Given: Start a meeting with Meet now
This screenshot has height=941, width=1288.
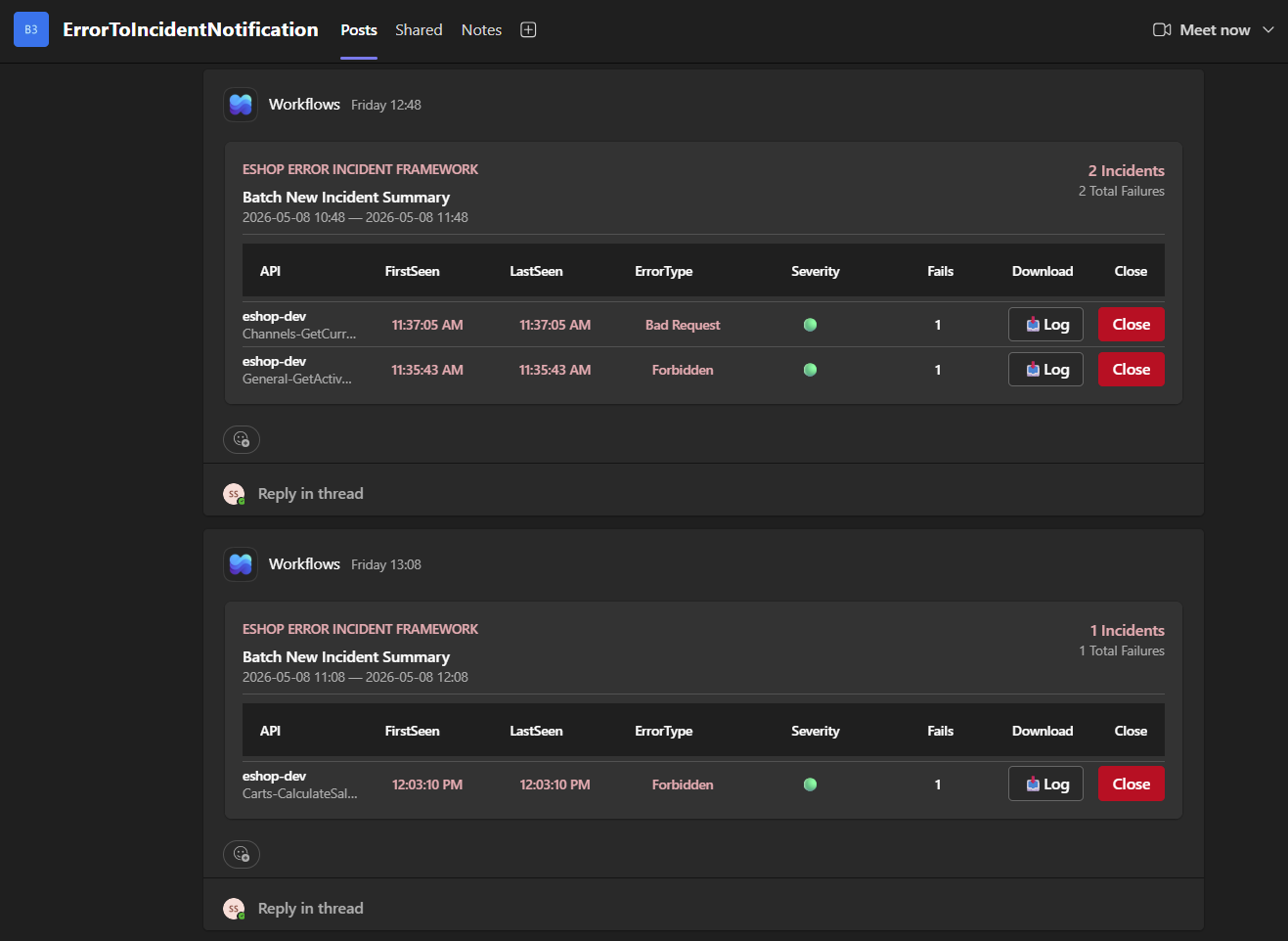Looking at the screenshot, I should point(1201,30).
